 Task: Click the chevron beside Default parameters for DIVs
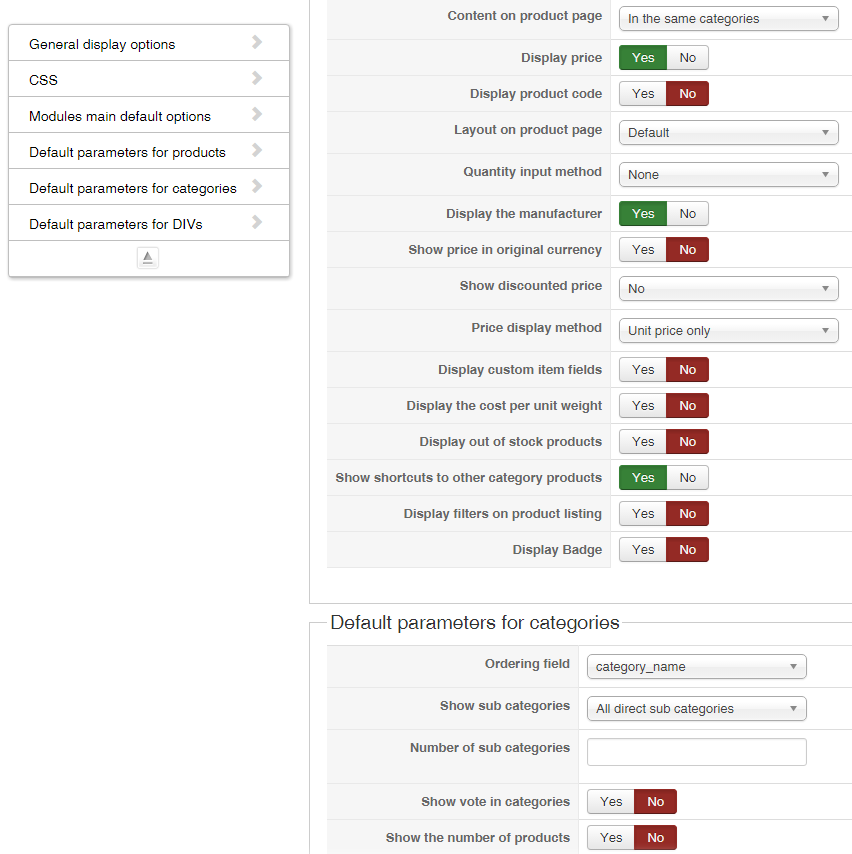257,222
